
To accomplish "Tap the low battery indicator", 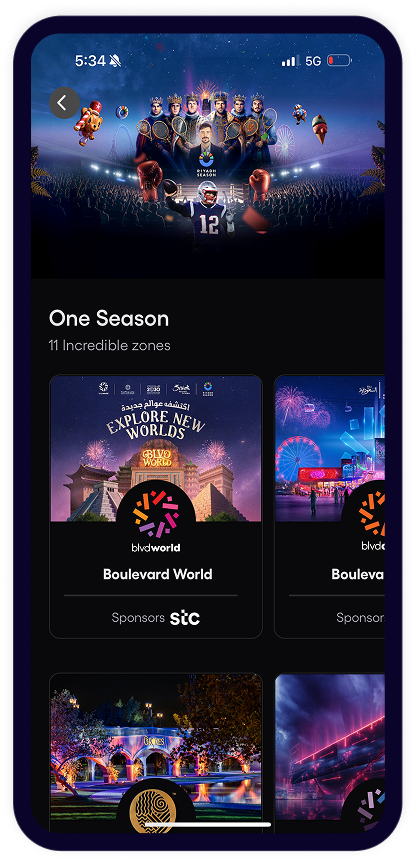I will pos(340,60).
